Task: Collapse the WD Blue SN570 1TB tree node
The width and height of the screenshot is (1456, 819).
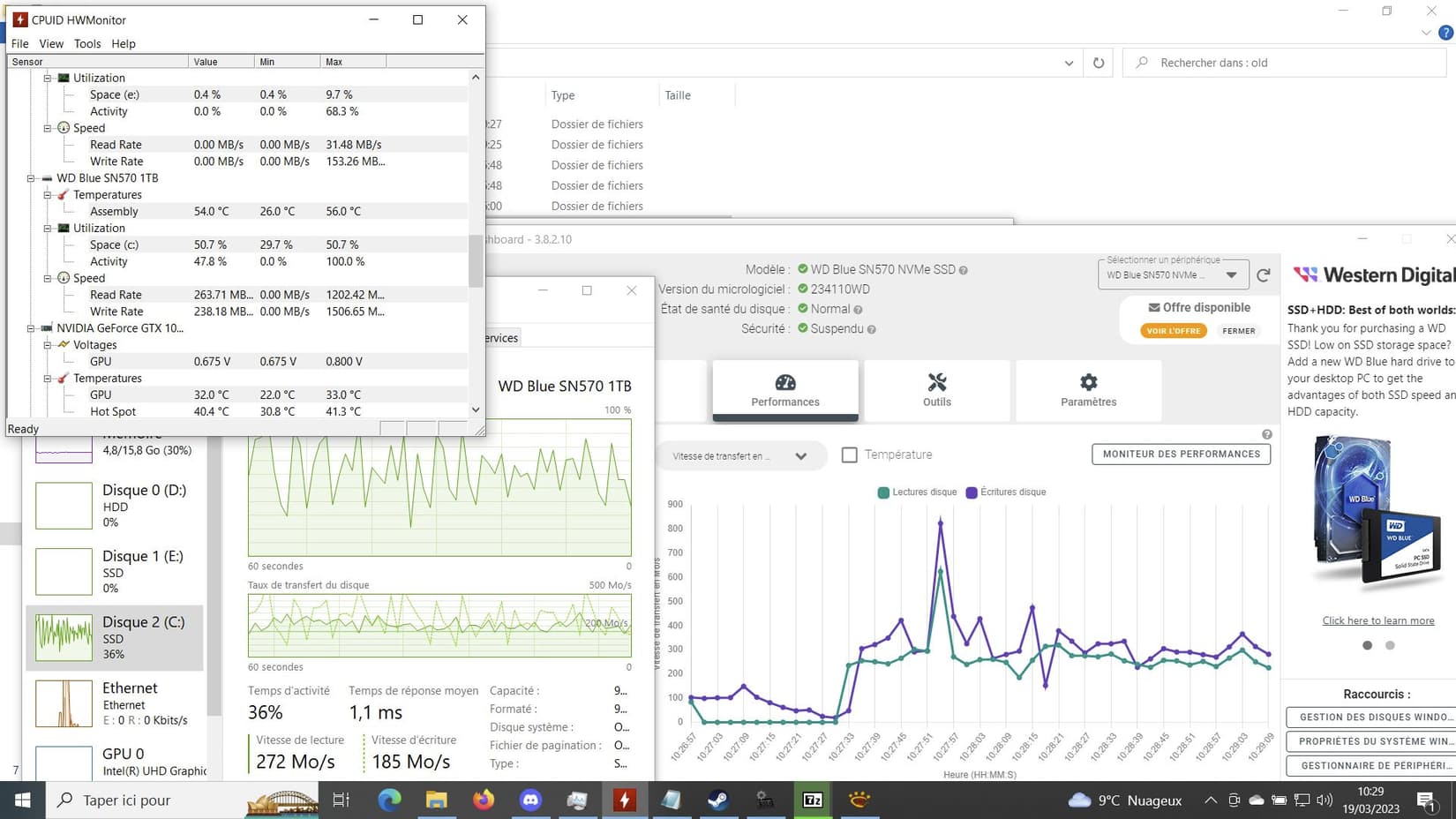Action: (31, 178)
